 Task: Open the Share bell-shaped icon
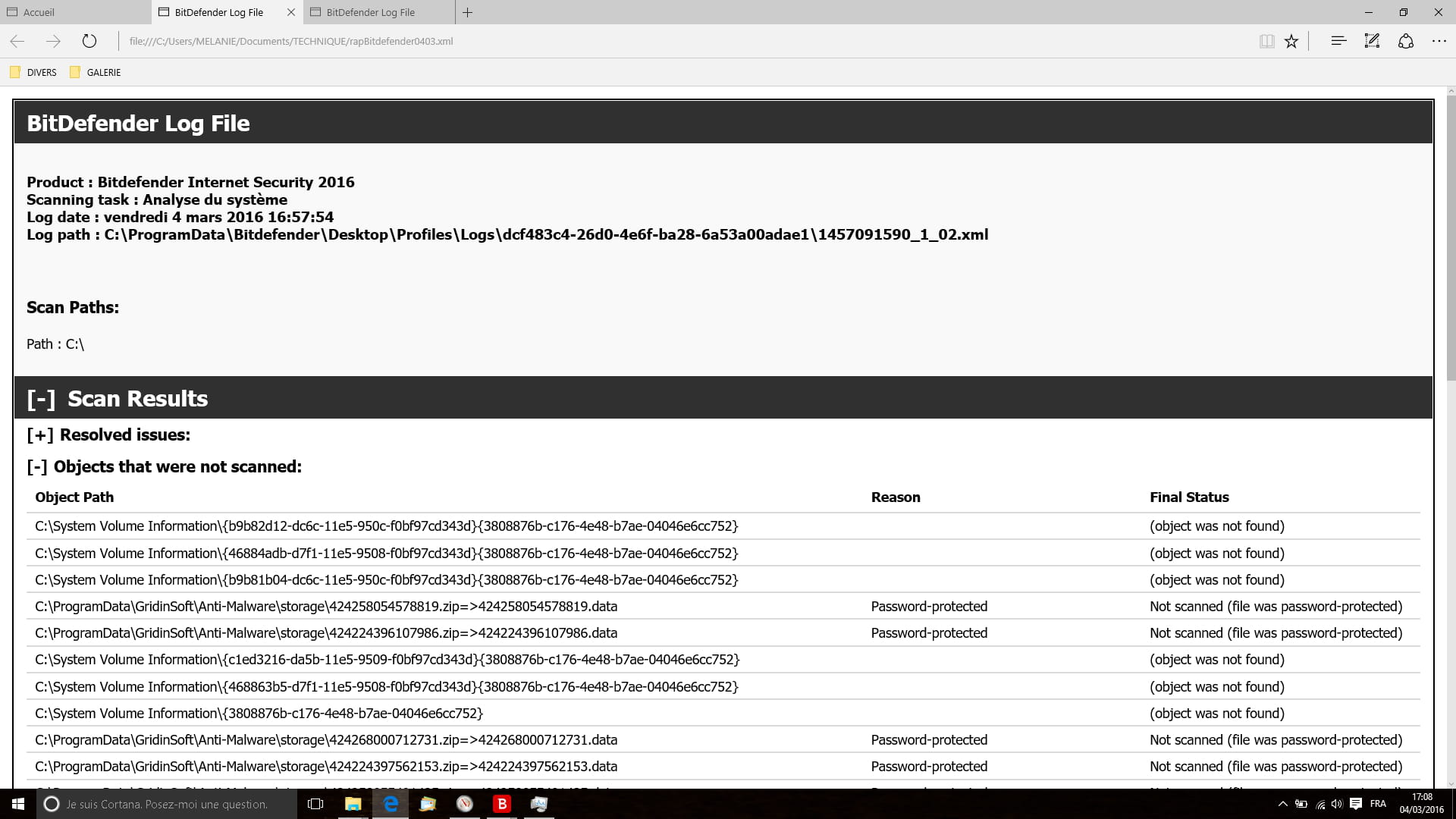pyautogui.click(x=1405, y=41)
